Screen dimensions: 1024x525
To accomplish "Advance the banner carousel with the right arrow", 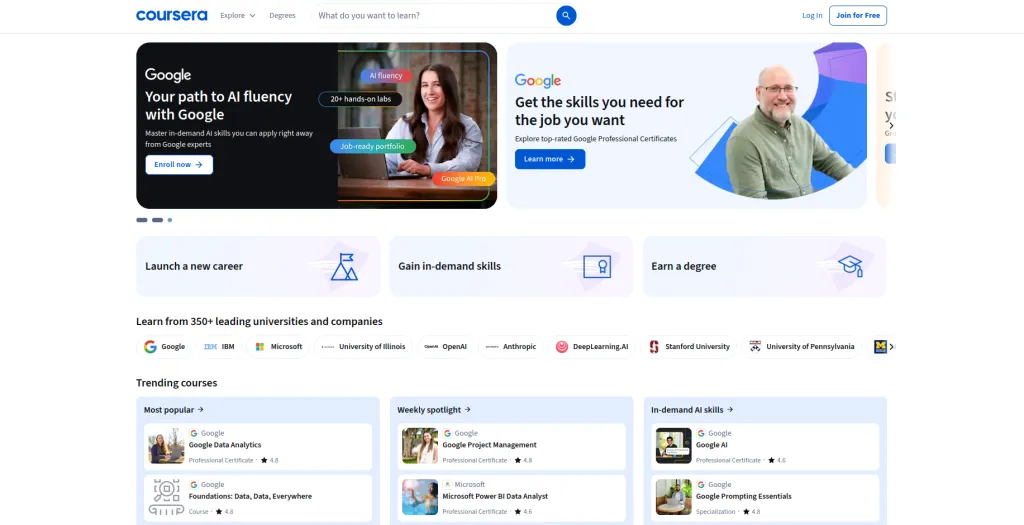I will 891,125.
